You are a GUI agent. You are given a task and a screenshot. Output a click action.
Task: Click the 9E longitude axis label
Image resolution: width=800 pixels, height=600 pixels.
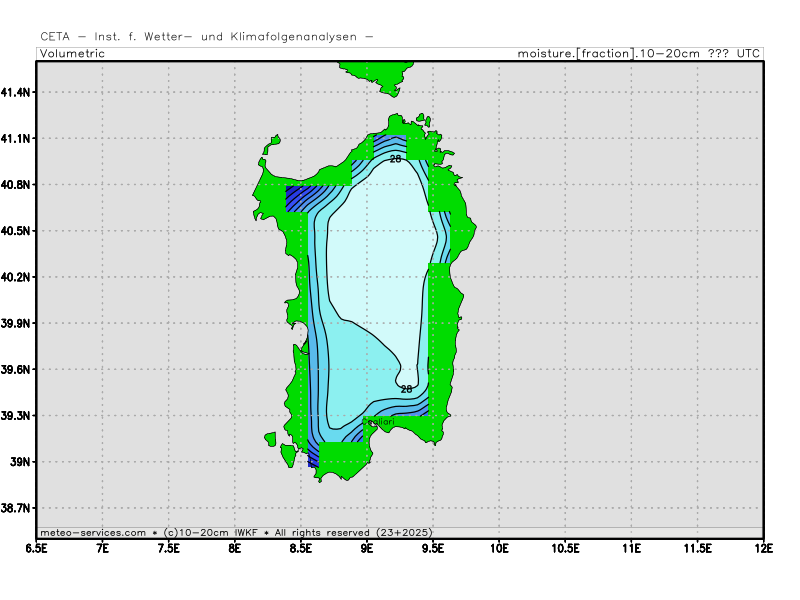point(367,547)
